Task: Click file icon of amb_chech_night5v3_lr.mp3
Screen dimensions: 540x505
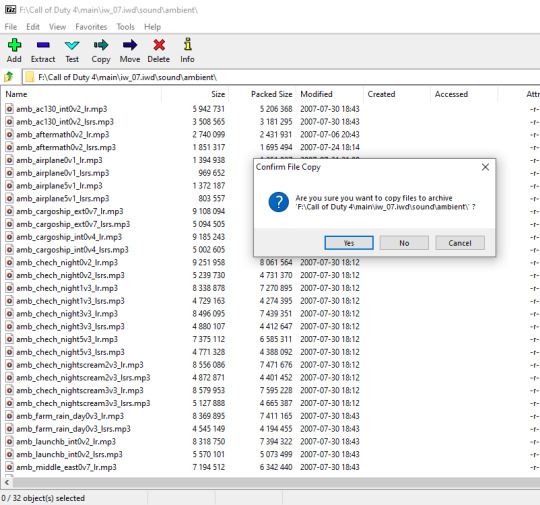Action: pyautogui.click(x=9, y=339)
